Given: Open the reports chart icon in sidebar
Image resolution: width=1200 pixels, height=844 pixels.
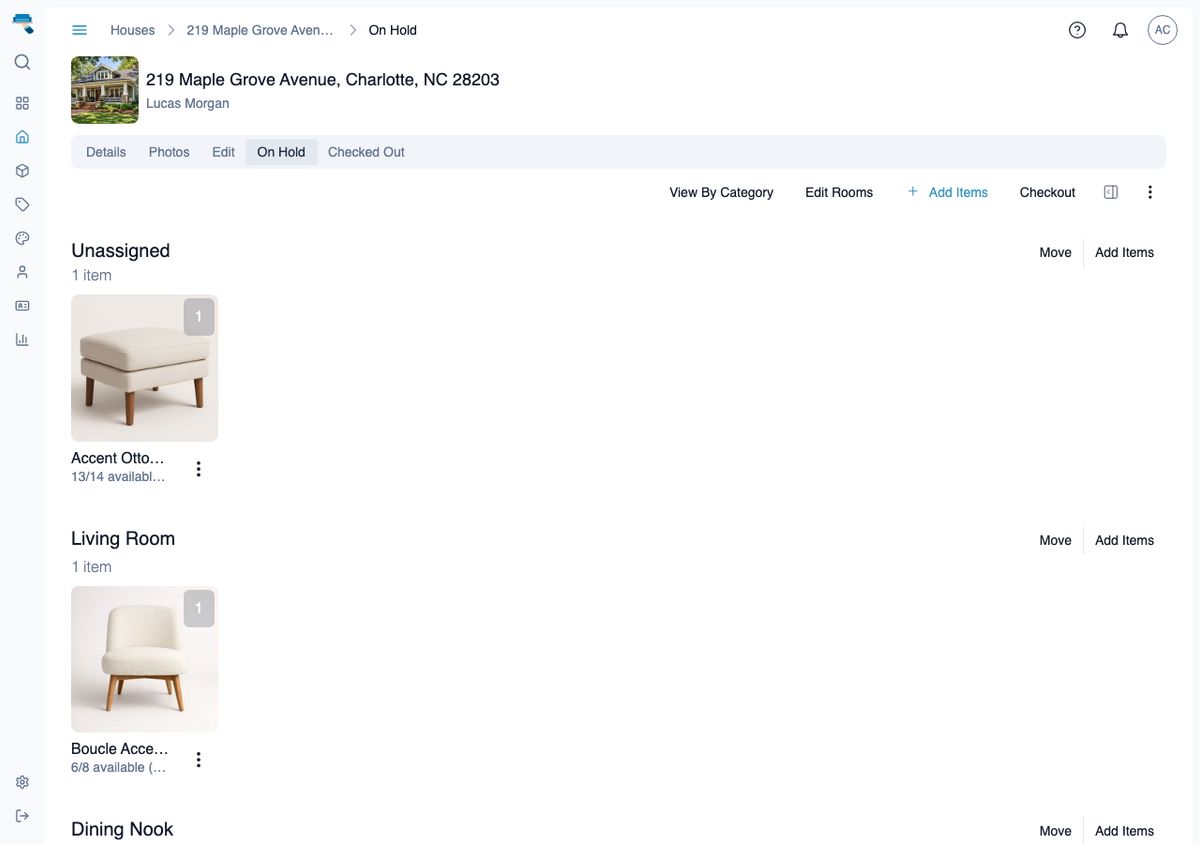Looking at the screenshot, I should click(22, 339).
